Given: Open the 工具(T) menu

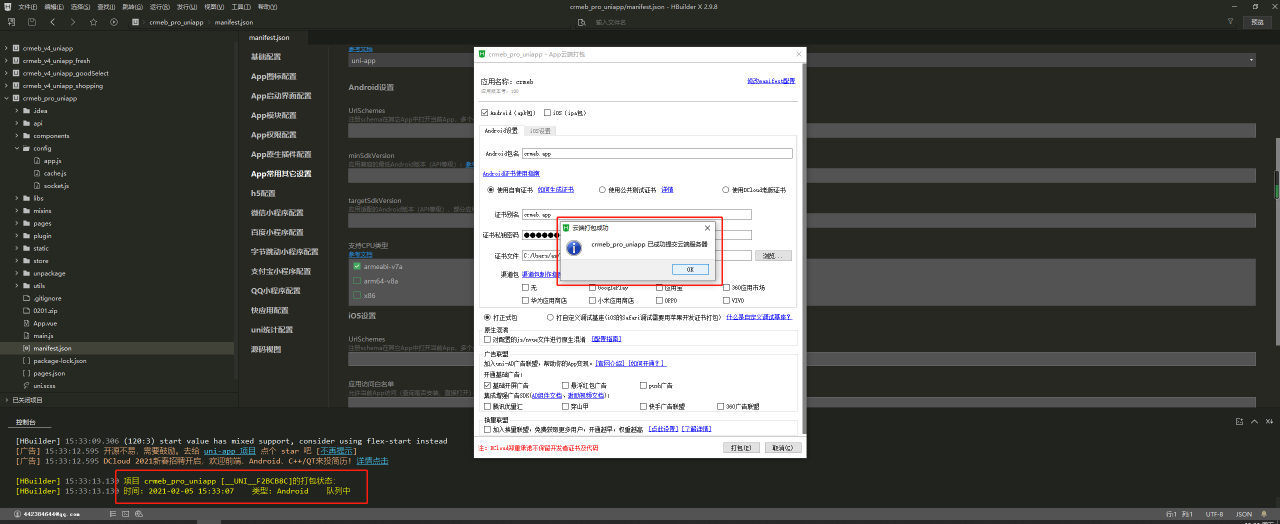Looking at the screenshot, I should [241, 6].
